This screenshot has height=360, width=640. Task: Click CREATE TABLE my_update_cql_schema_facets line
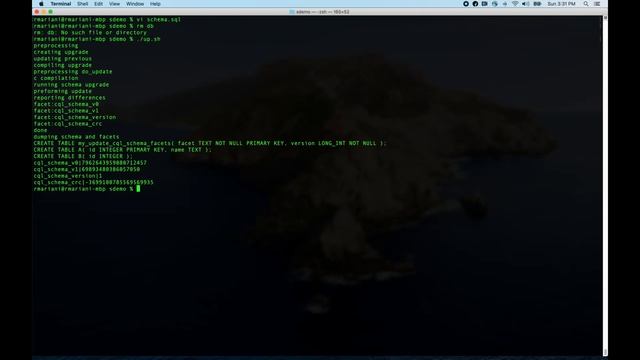210,143
